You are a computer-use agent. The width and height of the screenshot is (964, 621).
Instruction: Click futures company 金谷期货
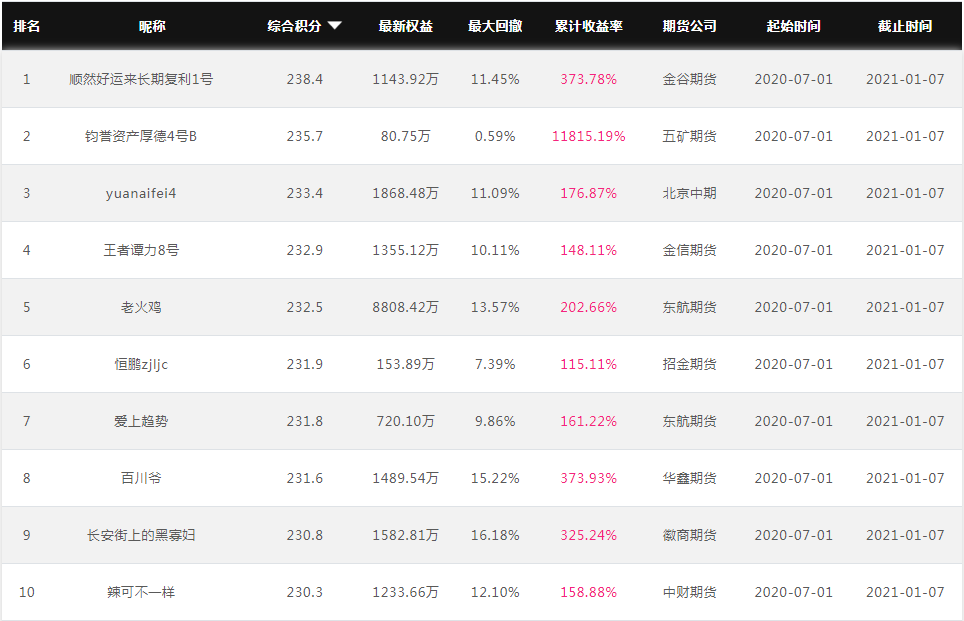pyautogui.click(x=689, y=79)
